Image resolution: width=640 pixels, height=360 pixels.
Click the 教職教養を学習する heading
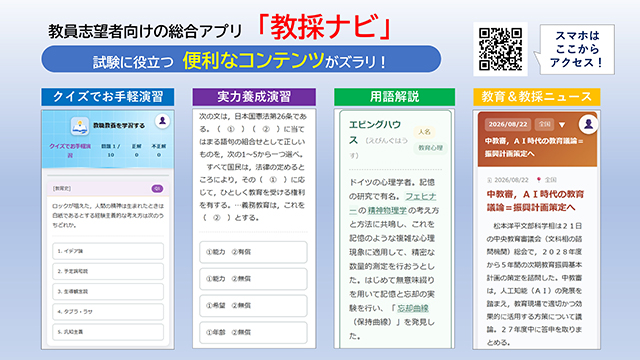click(x=119, y=126)
